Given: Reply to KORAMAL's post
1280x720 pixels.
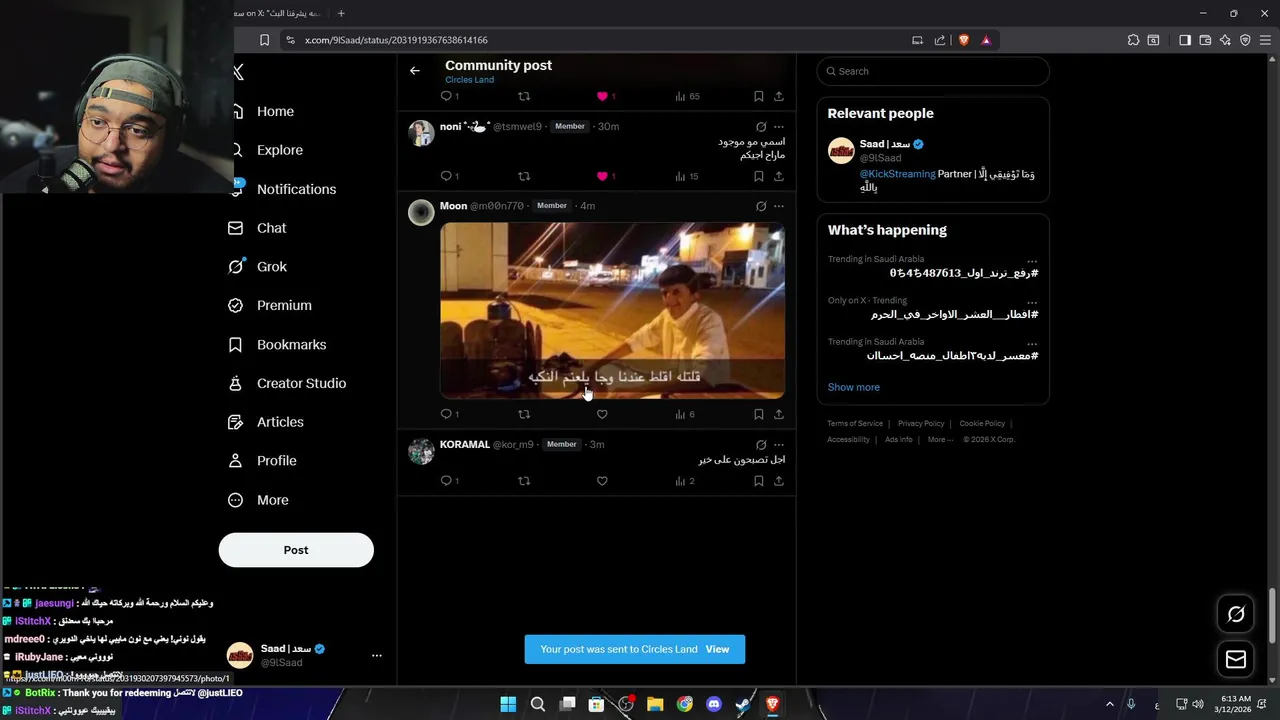Looking at the screenshot, I should coord(446,481).
